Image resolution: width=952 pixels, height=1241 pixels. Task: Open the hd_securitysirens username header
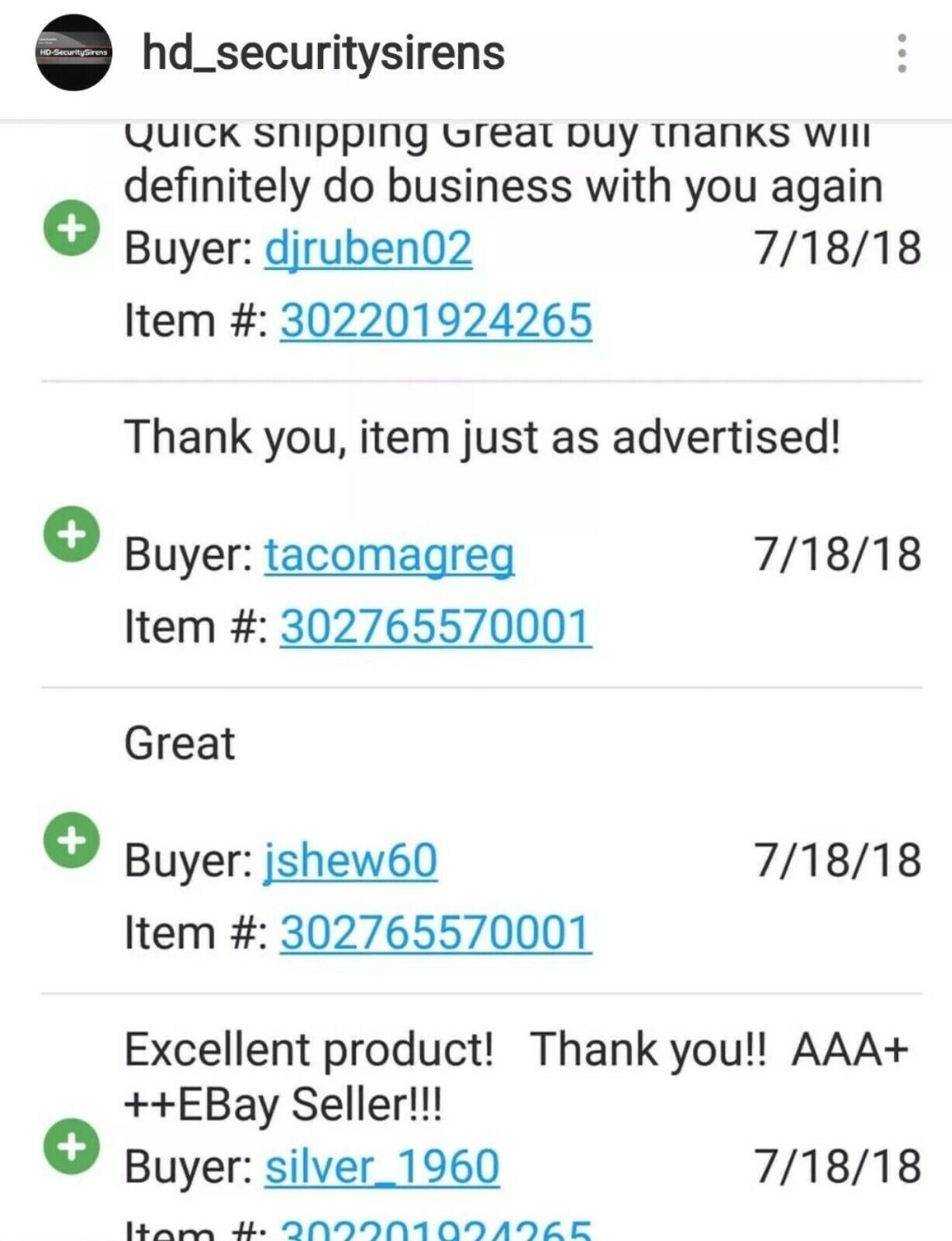(x=323, y=53)
